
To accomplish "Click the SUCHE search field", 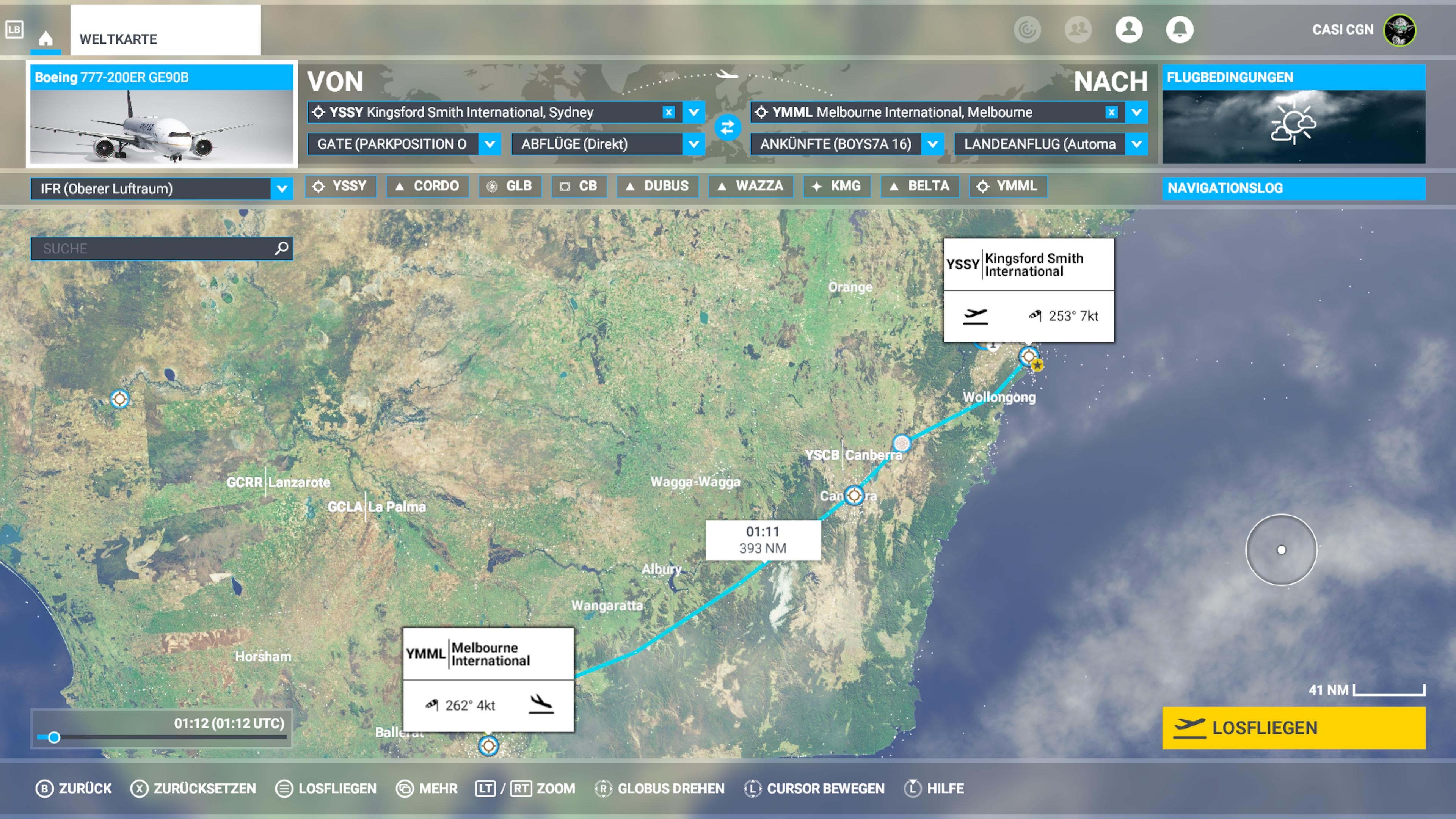I will tap(162, 248).
